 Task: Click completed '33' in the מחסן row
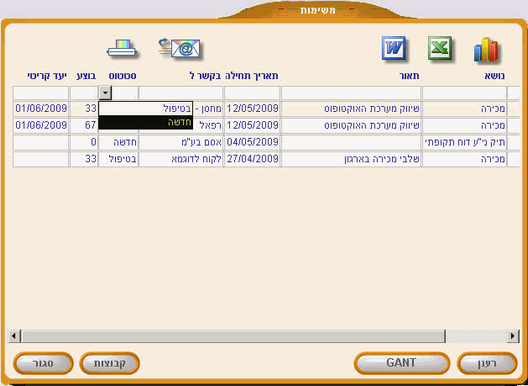click(84, 108)
